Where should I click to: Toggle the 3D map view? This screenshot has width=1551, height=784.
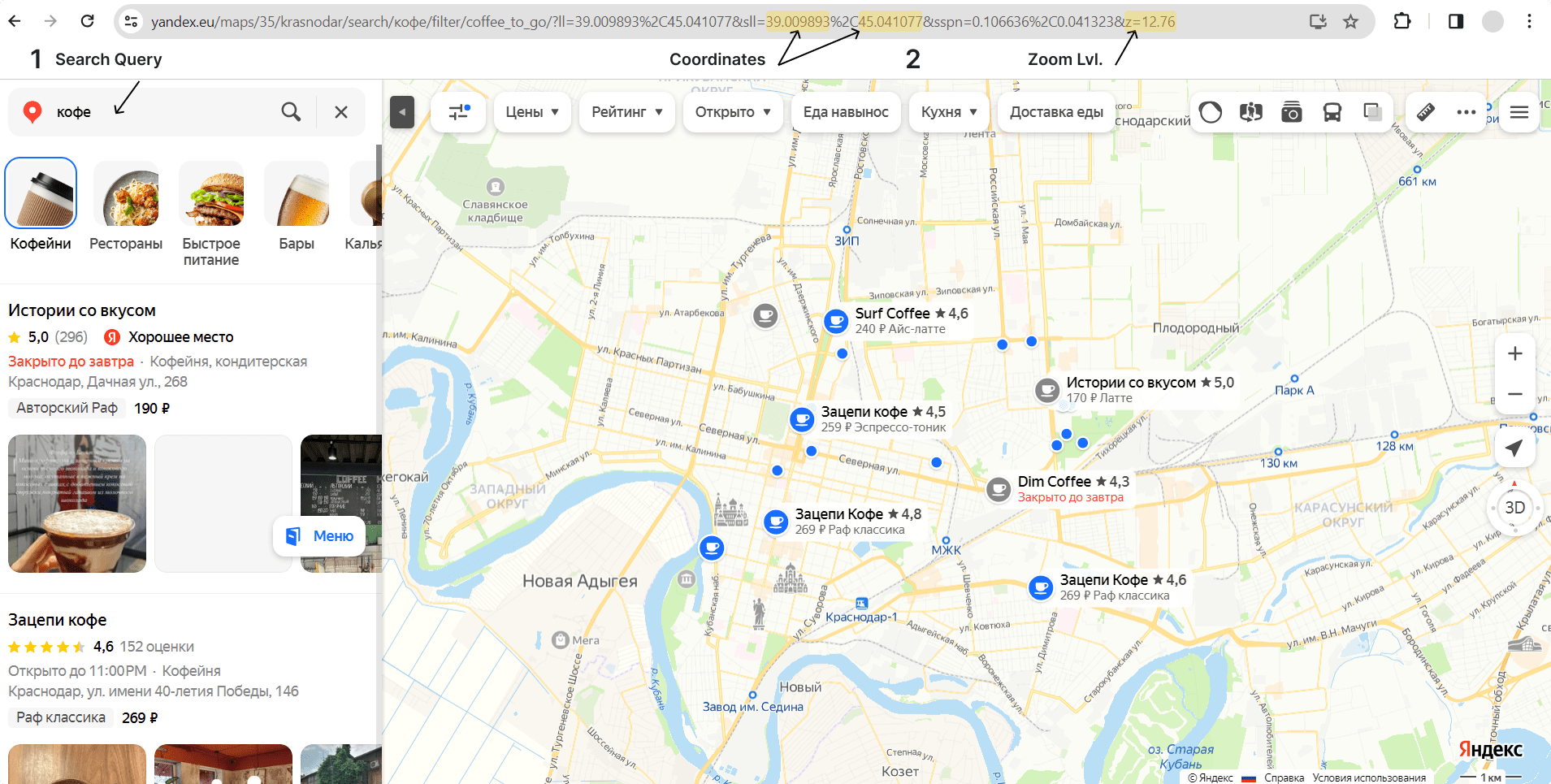(1514, 508)
